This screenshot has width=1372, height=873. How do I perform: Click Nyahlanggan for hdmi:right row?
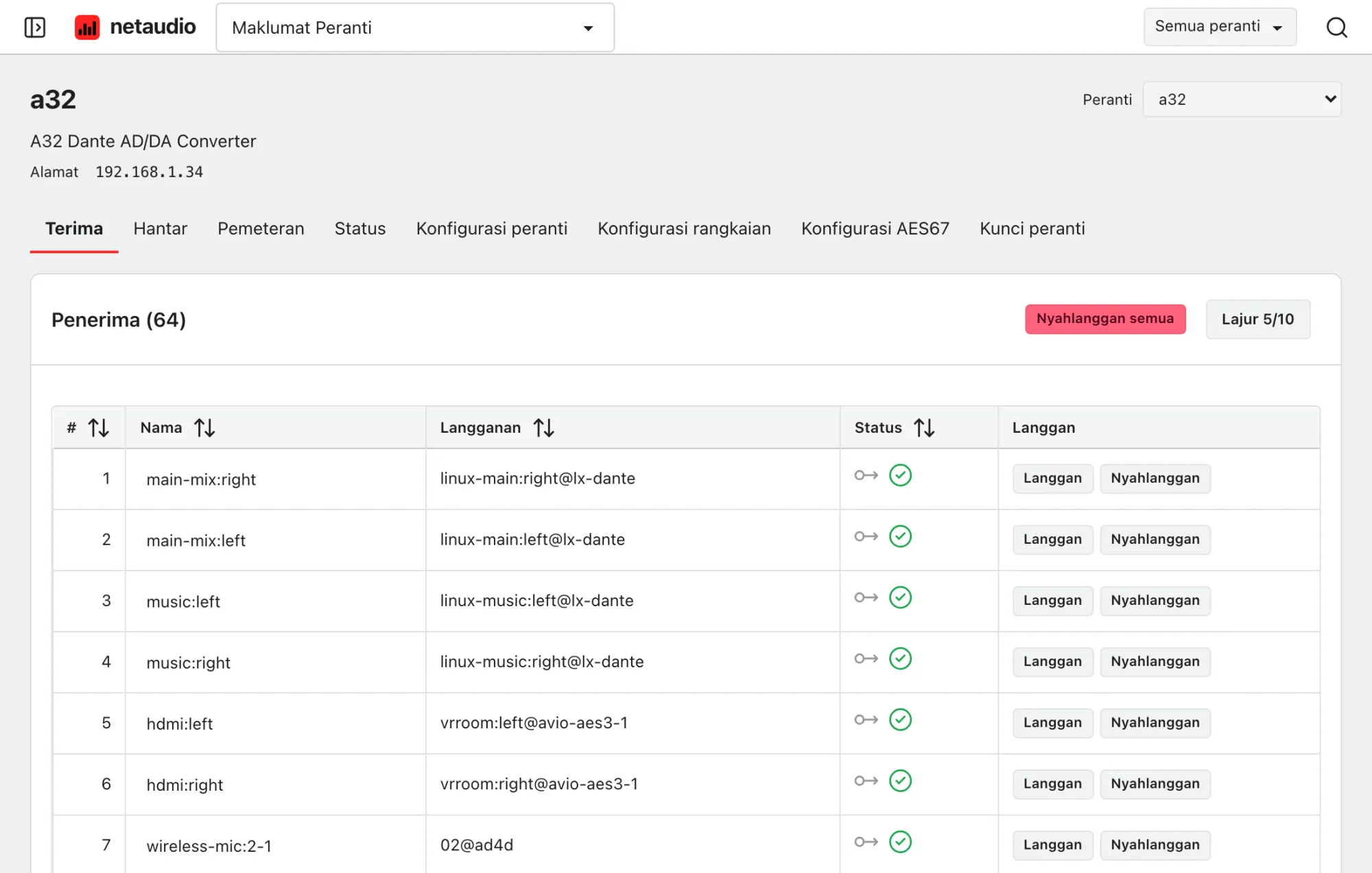[x=1155, y=783]
